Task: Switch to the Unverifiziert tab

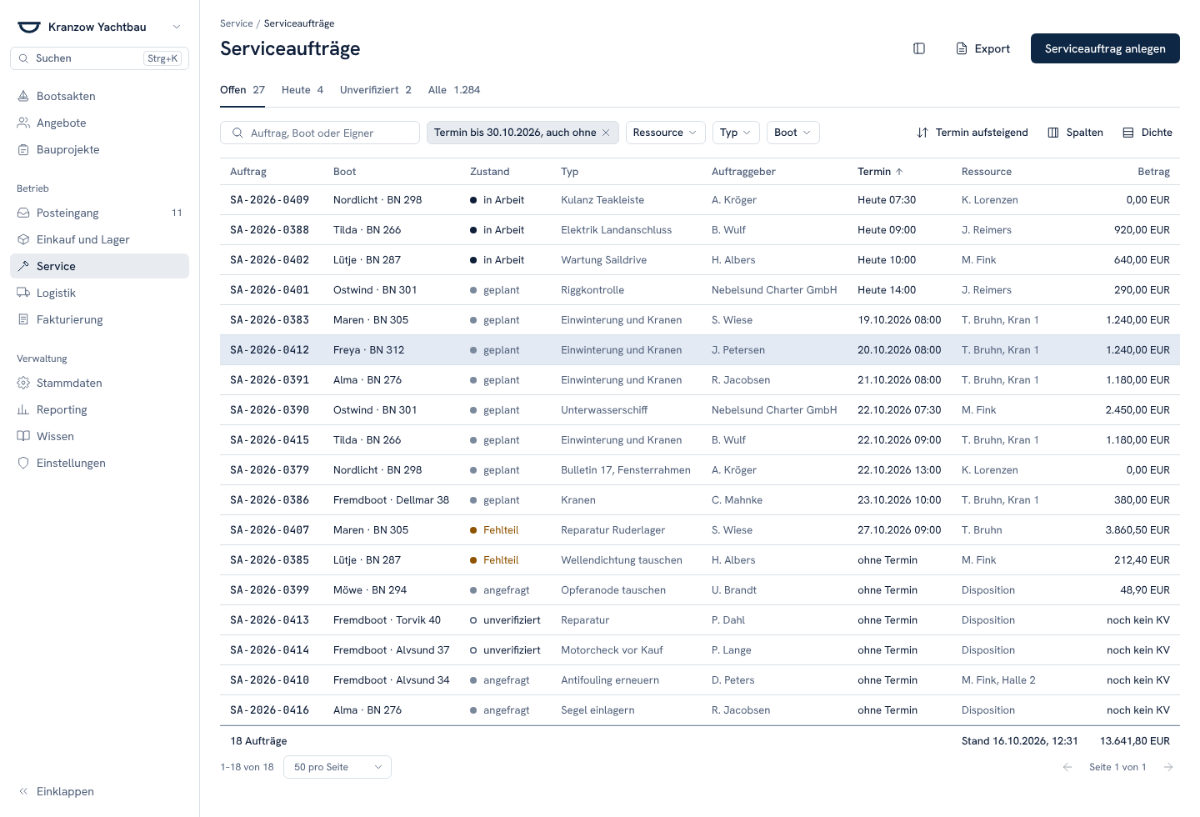Action: tap(376, 90)
